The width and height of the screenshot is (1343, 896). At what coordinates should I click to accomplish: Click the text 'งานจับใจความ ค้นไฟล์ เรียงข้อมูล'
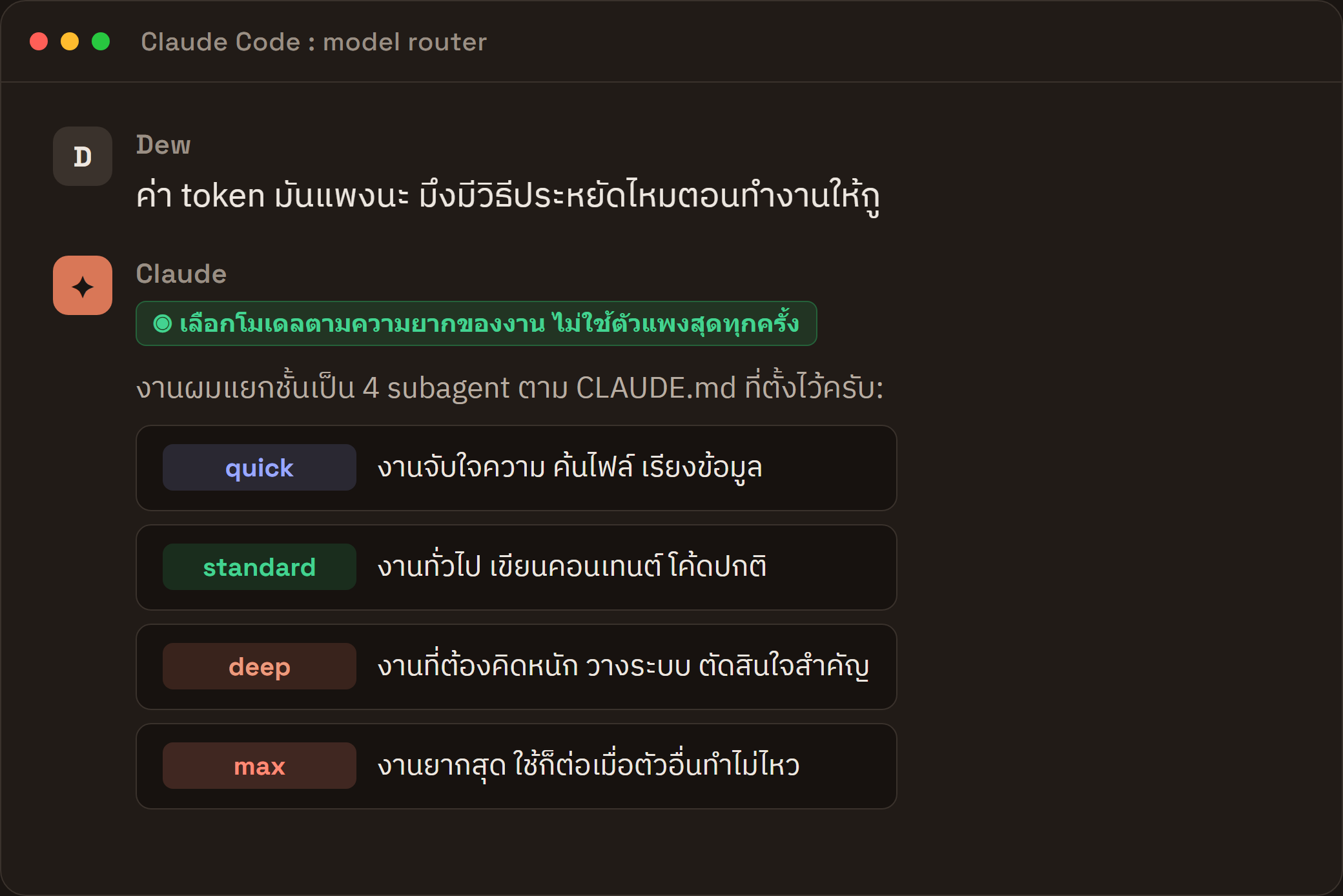570,467
